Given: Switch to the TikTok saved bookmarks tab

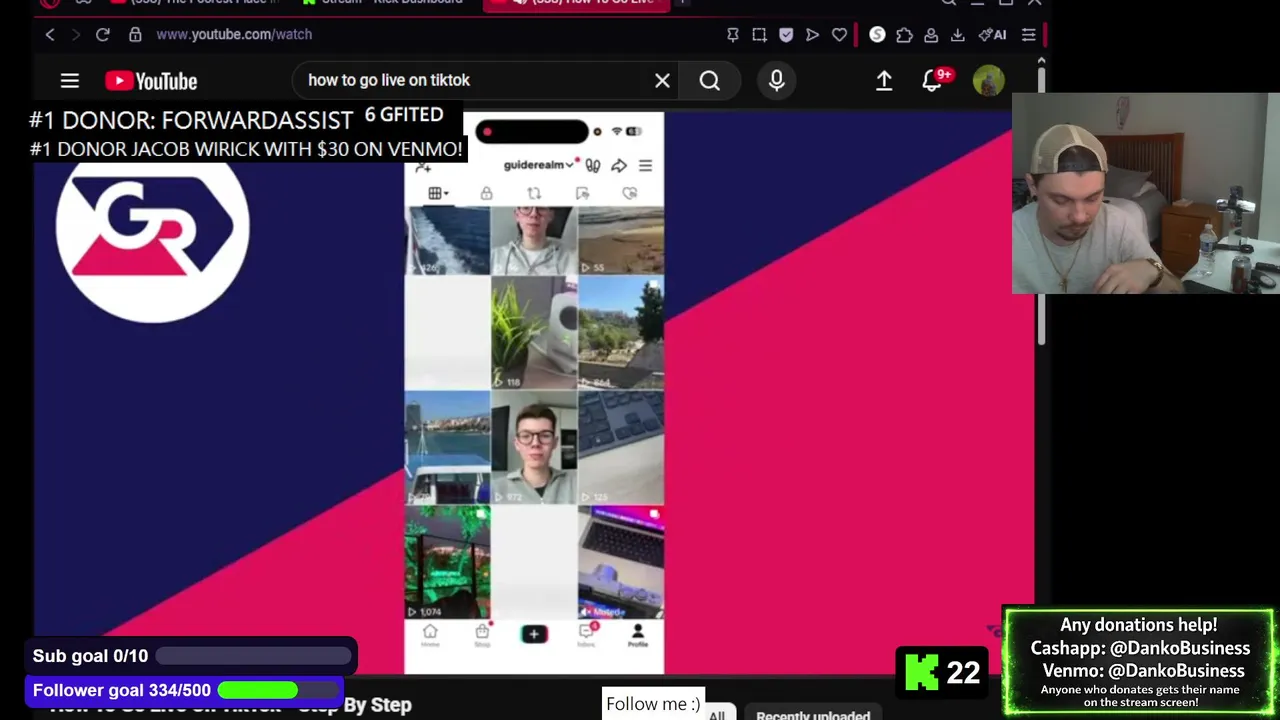Looking at the screenshot, I should [x=582, y=193].
